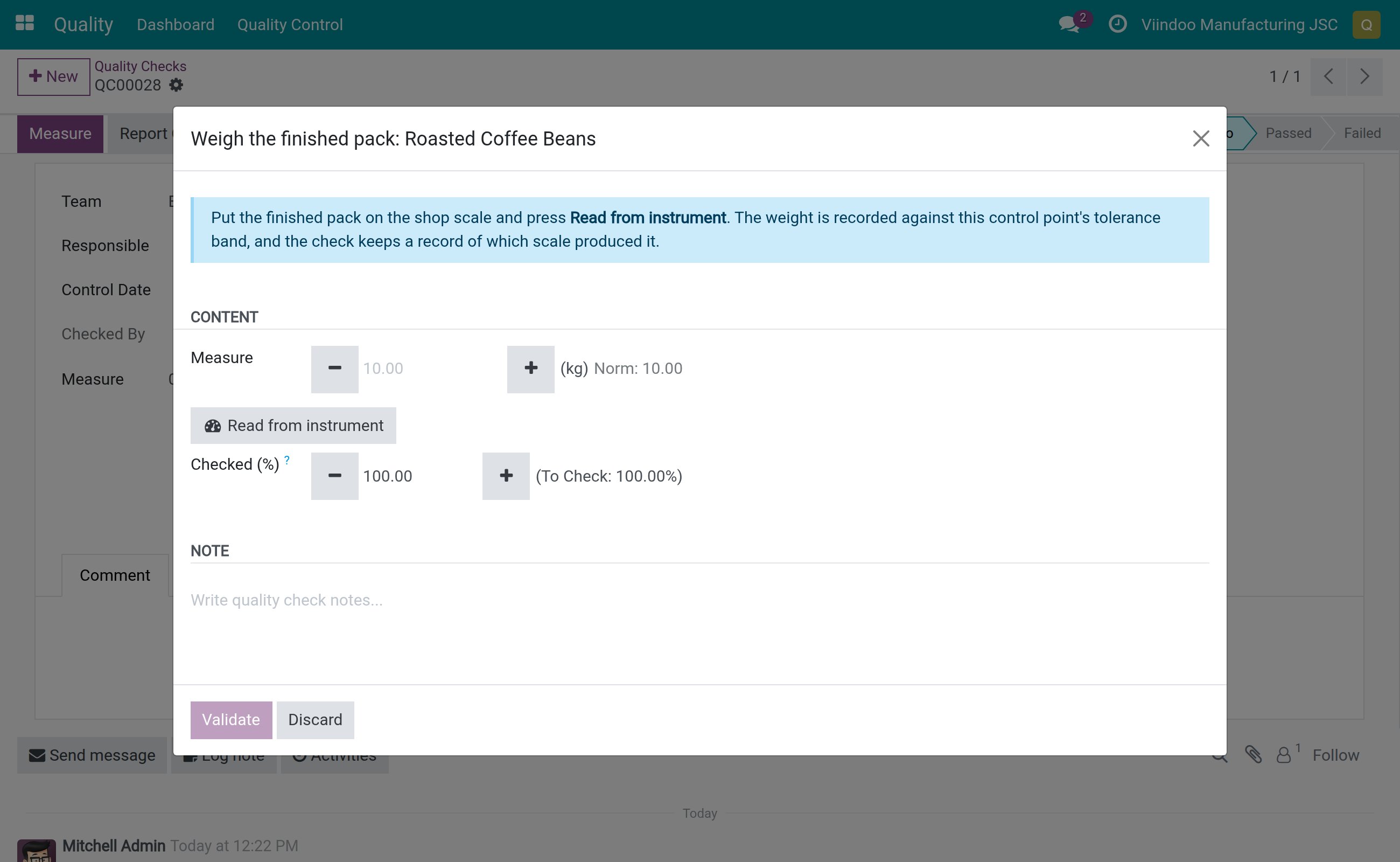
Task: Open the conversations message icon
Action: point(1068,25)
